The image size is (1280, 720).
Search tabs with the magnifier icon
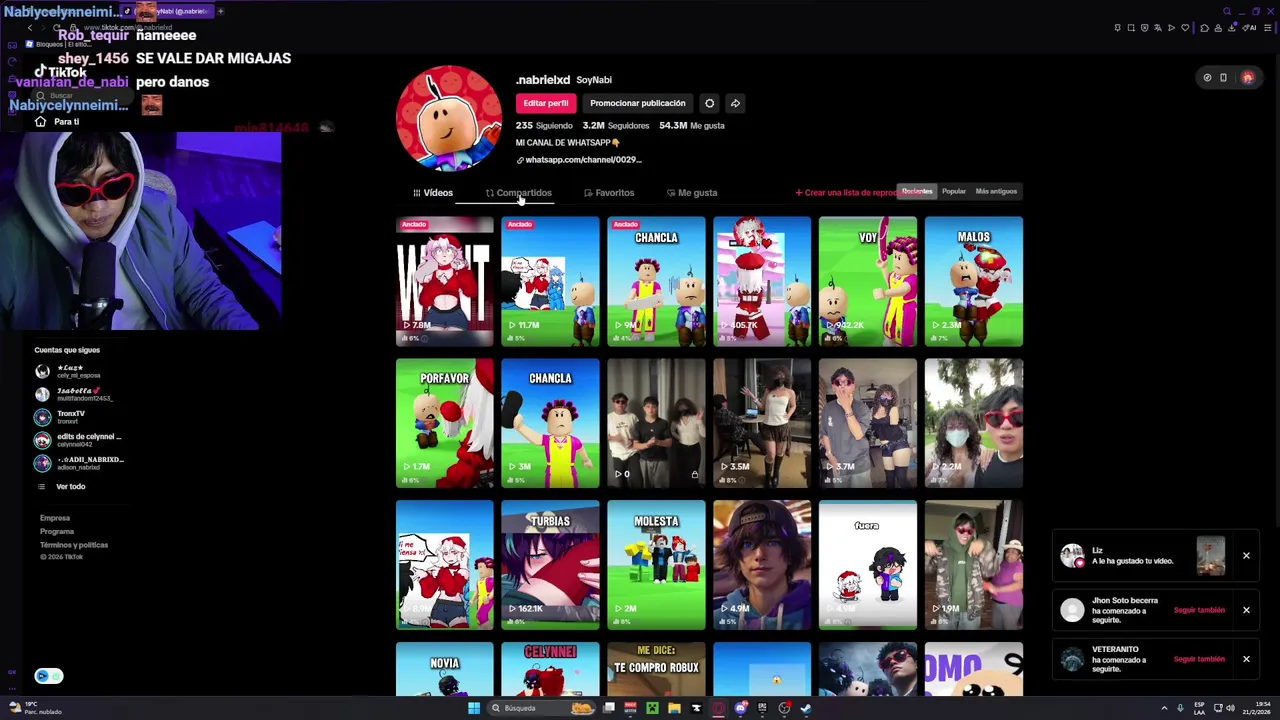click(x=1227, y=11)
